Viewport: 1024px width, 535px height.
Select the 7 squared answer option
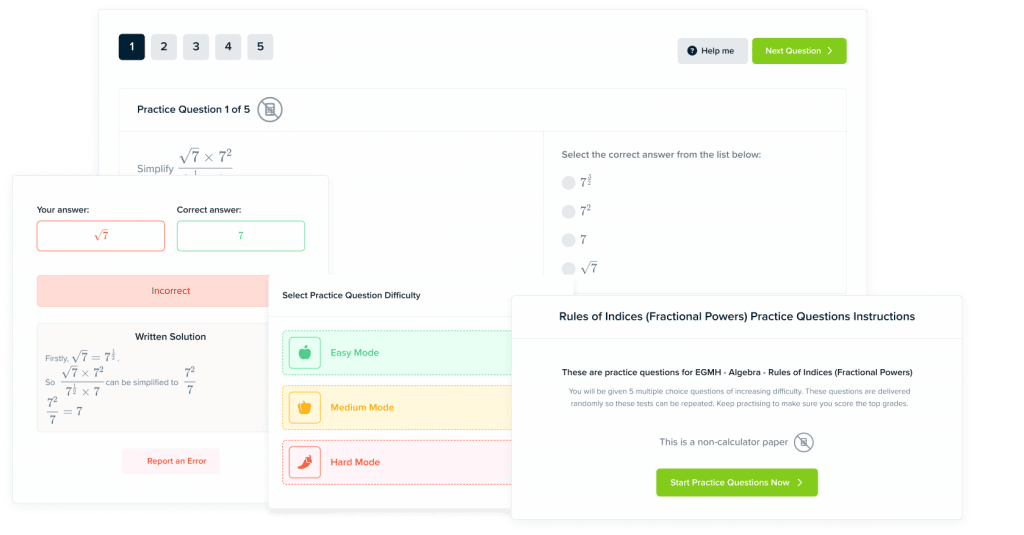coord(569,212)
